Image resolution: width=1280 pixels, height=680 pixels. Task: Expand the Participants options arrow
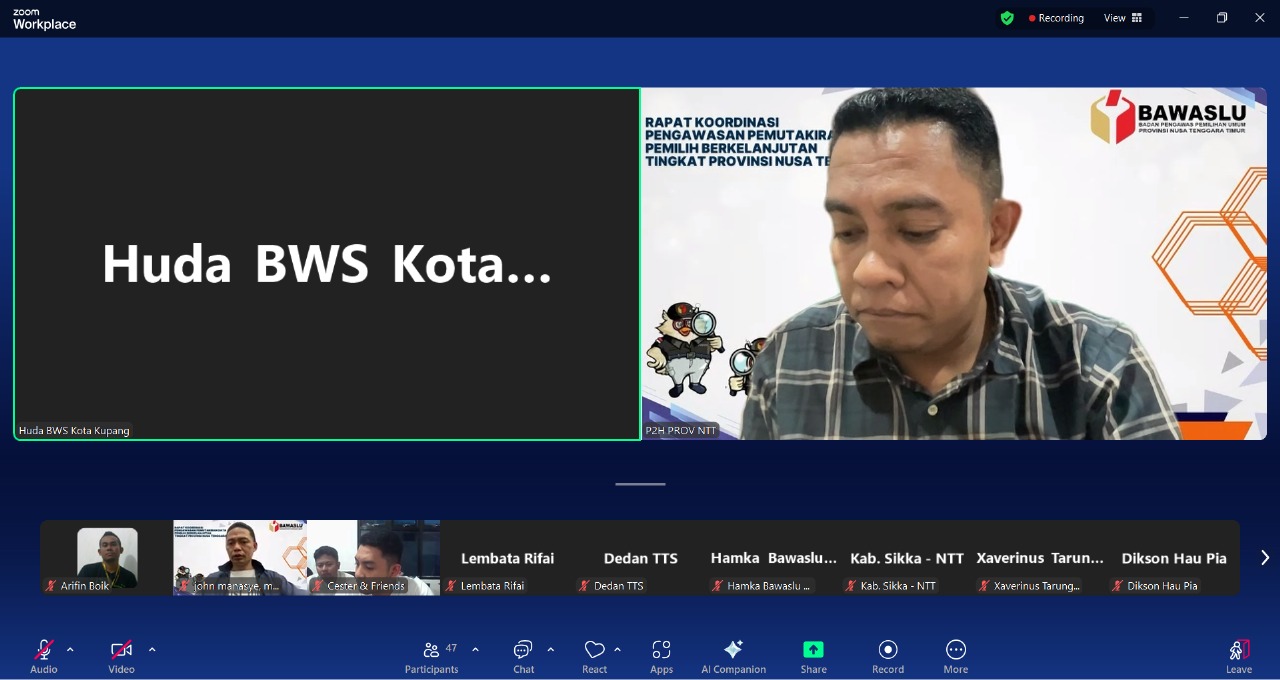(x=475, y=650)
